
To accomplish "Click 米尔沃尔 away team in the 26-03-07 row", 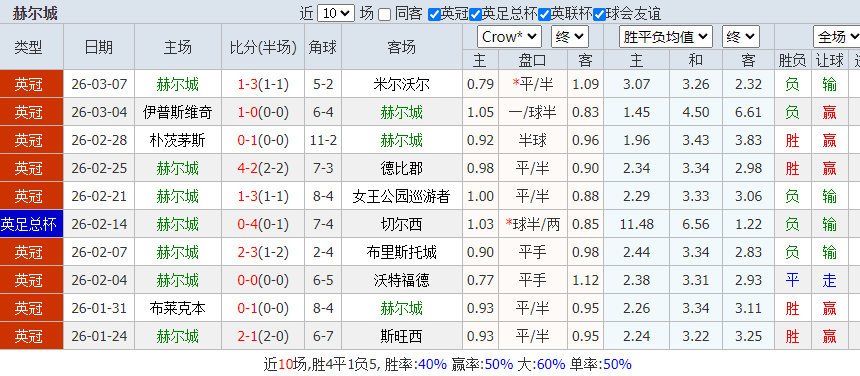I will pos(401,84).
